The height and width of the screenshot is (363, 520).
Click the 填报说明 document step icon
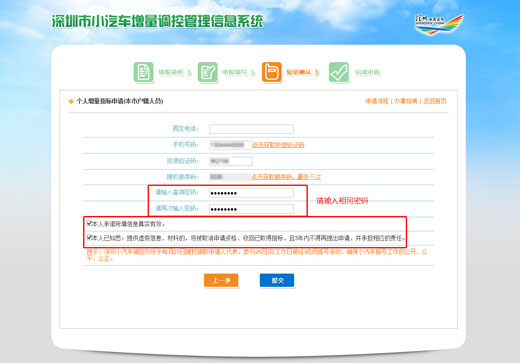point(143,72)
